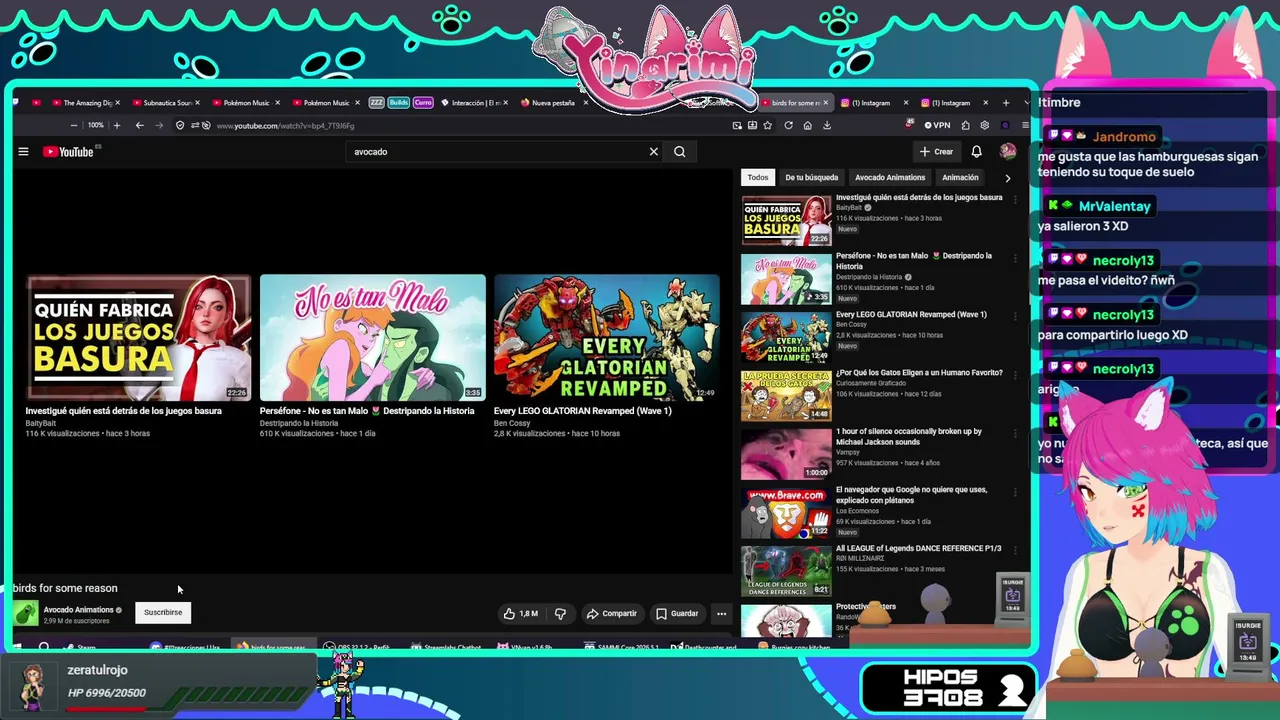Open options for sidebar Gatos Eligen video
Viewport: 1280px width, 720px height.
coord(1016,375)
